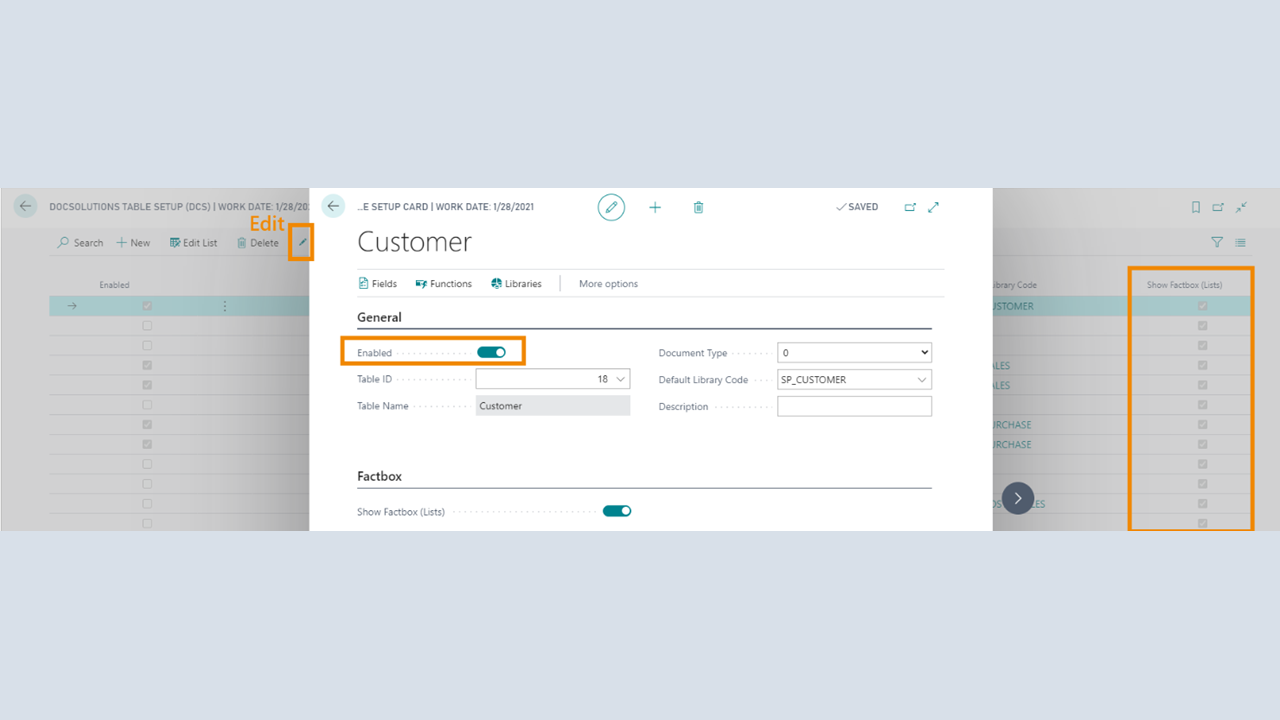This screenshot has width=1280, height=720.
Task: Click the next record arrow button
Action: point(1018,498)
